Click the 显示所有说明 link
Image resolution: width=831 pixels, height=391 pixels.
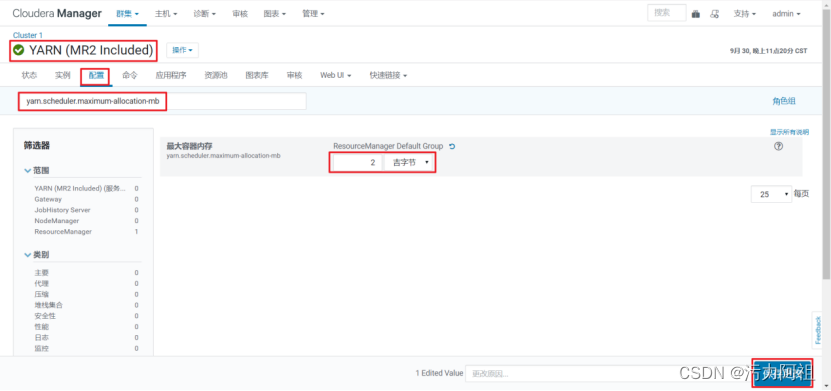pyautogui.click(x=790, y=132)
